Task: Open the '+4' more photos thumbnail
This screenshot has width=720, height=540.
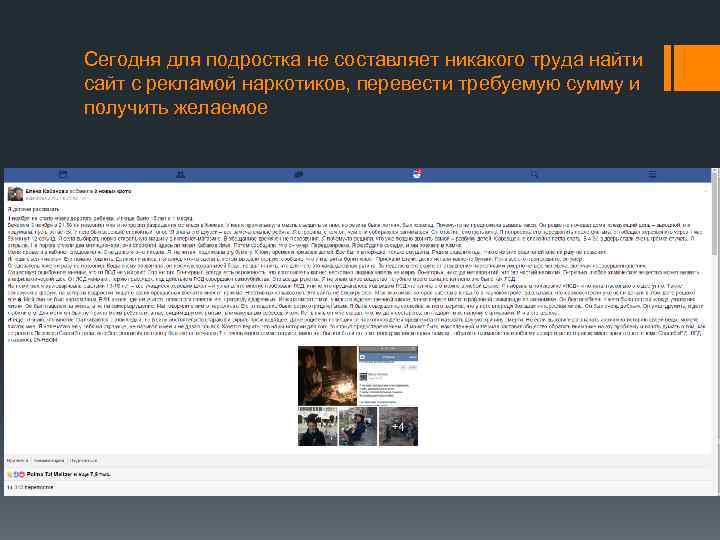Action: coord(398,427)
